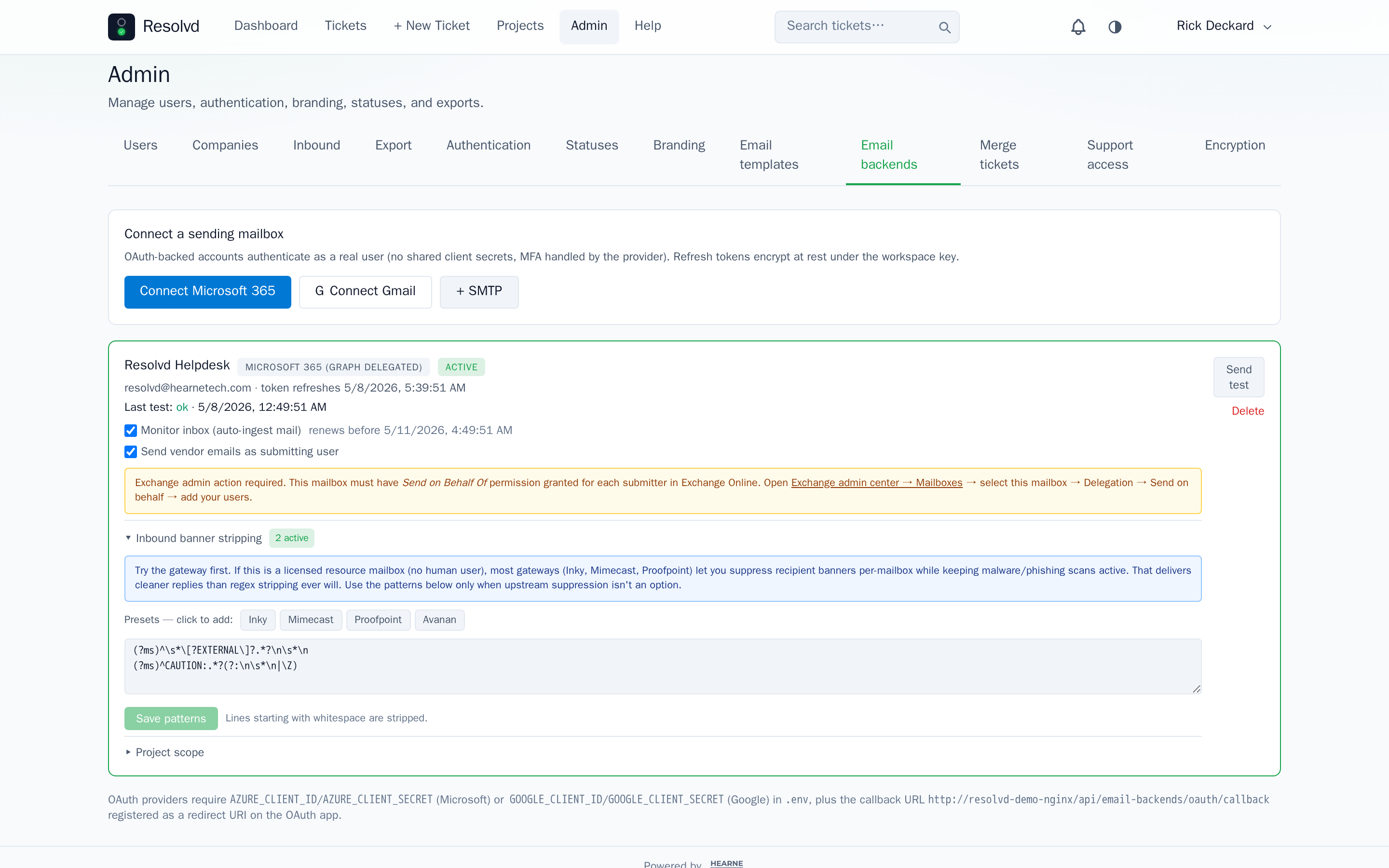The image size is (1389, 868).
Task: Create a New Ticket
Action: (x=432, y=26)
